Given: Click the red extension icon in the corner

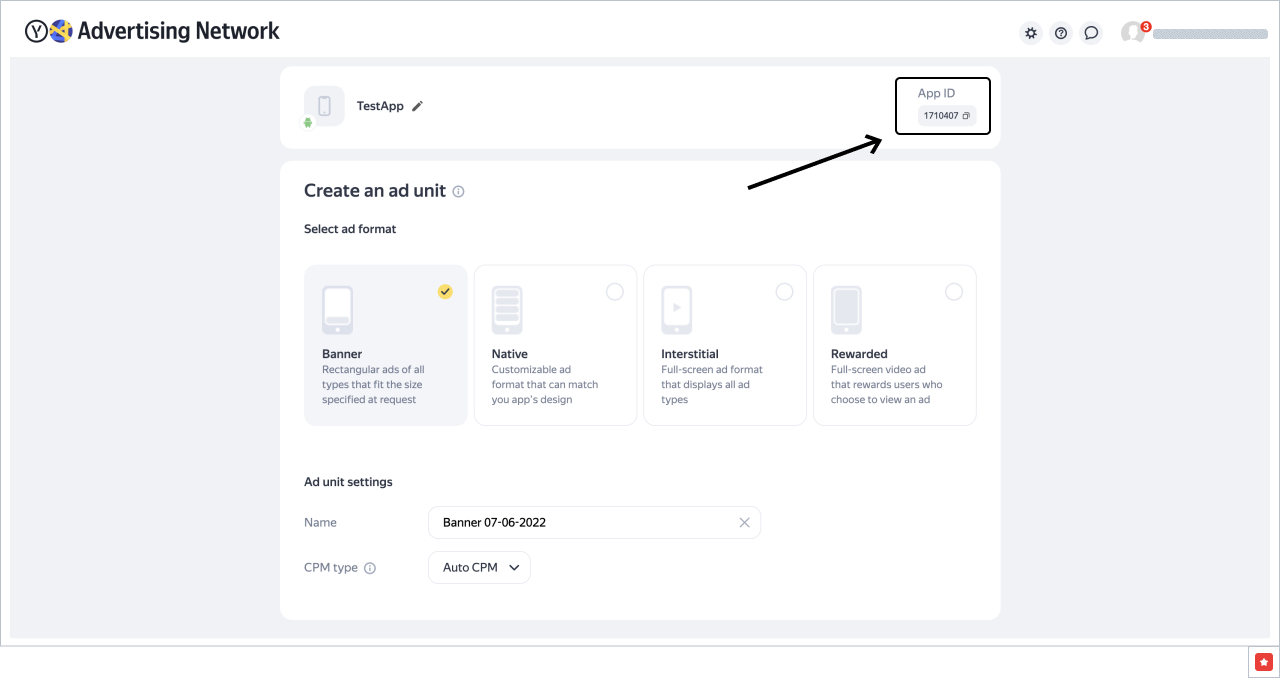Looking at the screenshot, I should (1264, 661).
